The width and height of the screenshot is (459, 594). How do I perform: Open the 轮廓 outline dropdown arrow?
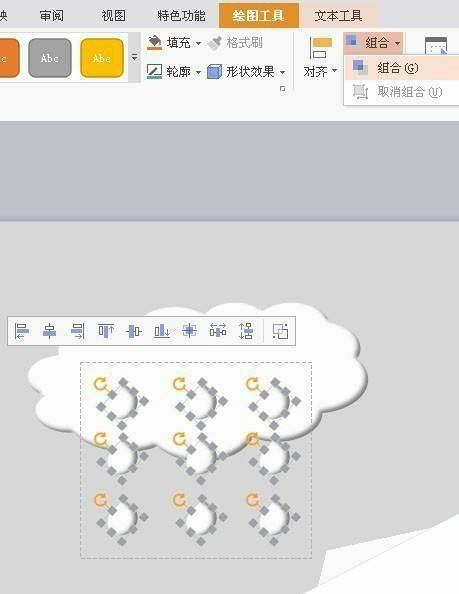(198, 72)
